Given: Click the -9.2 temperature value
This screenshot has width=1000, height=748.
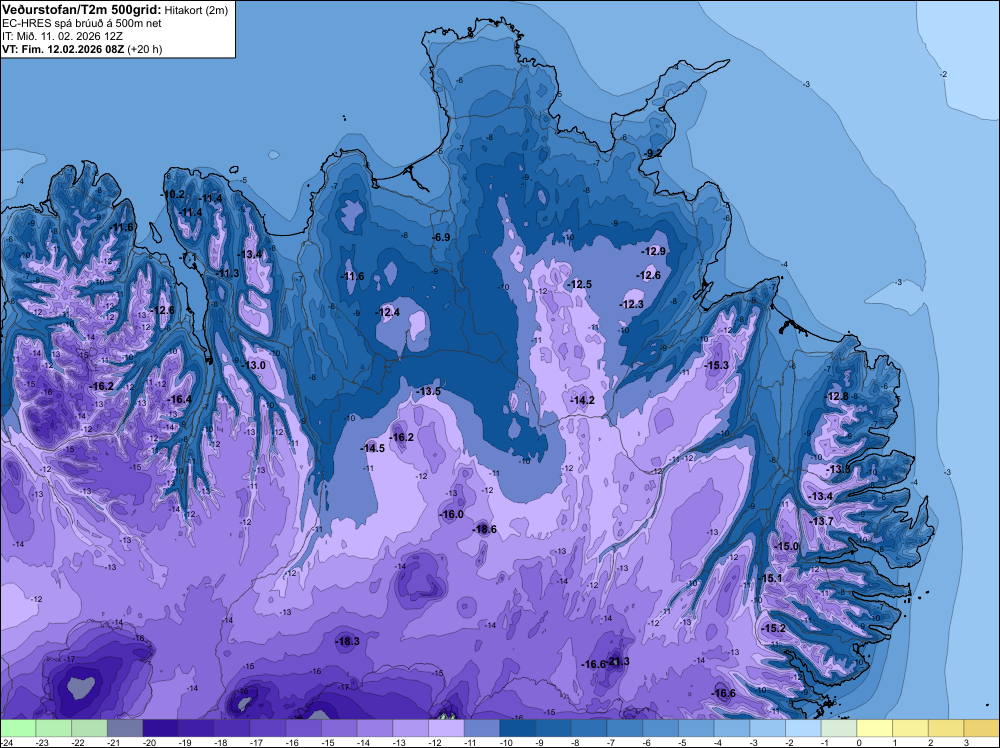Looking at the screenshot, I should [652, 154].
